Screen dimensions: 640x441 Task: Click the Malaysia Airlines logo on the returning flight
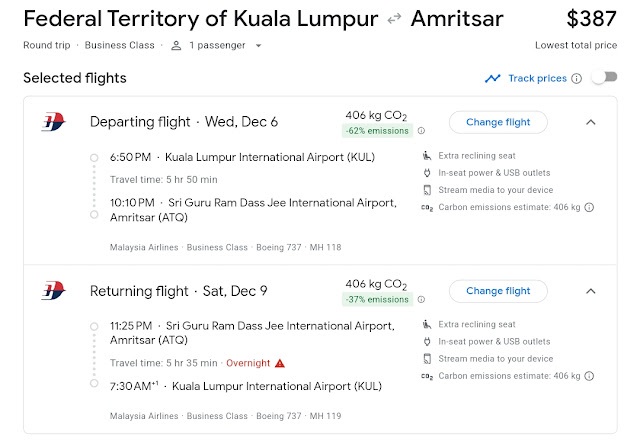point(53,291)
